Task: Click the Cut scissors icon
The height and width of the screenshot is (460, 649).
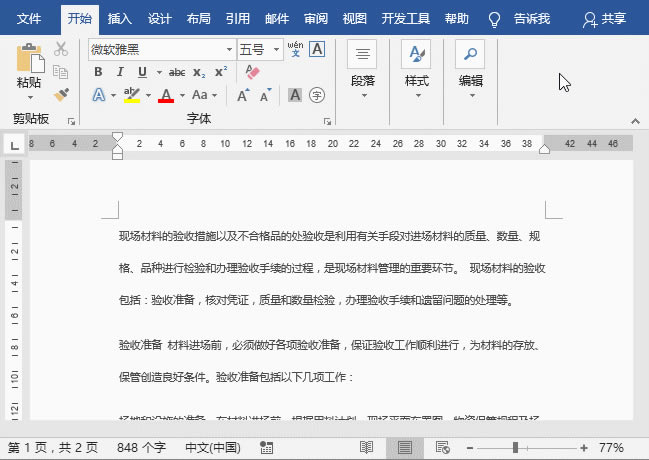Action: (x=61, y=49)
